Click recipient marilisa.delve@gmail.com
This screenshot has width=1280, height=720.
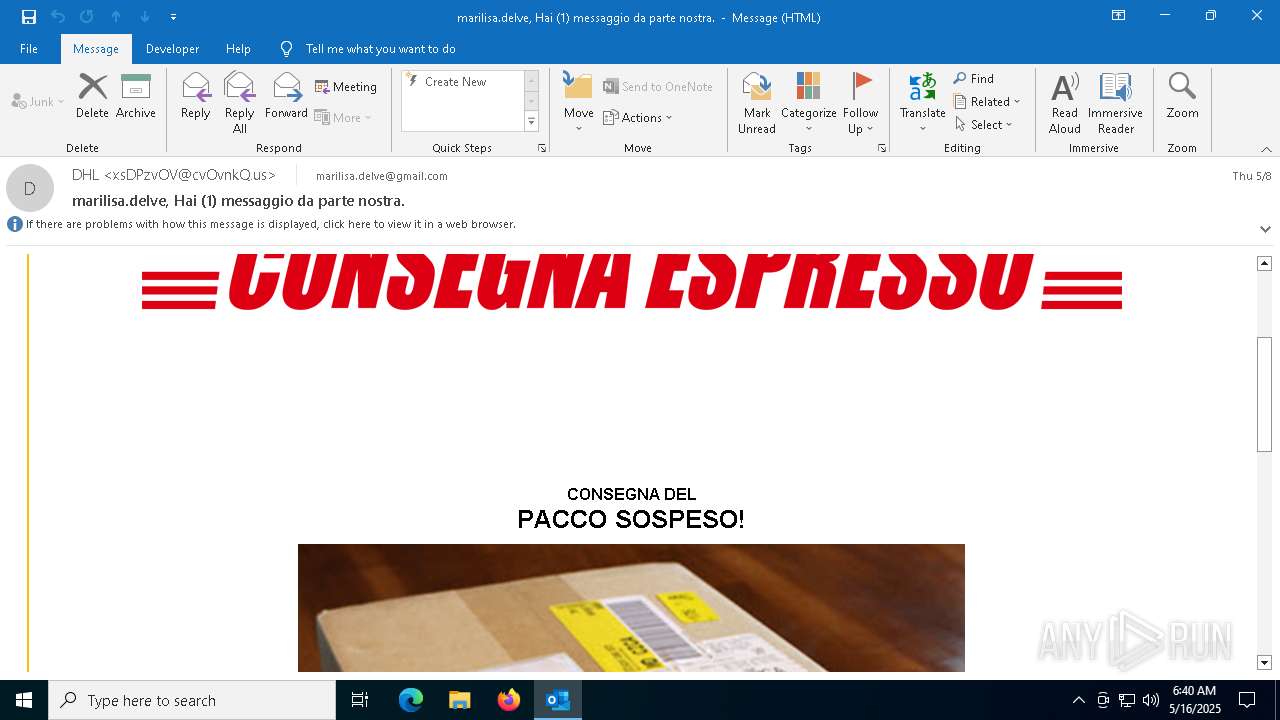[x=382, y=176]
